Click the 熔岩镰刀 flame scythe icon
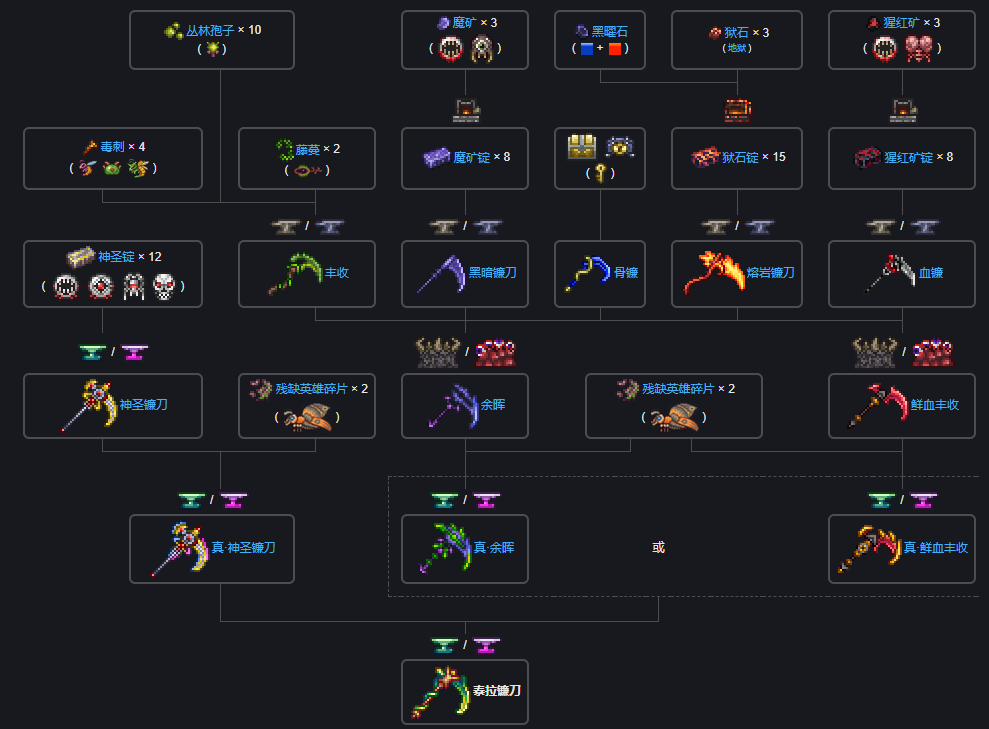989x729 pixels. (714, 272)
